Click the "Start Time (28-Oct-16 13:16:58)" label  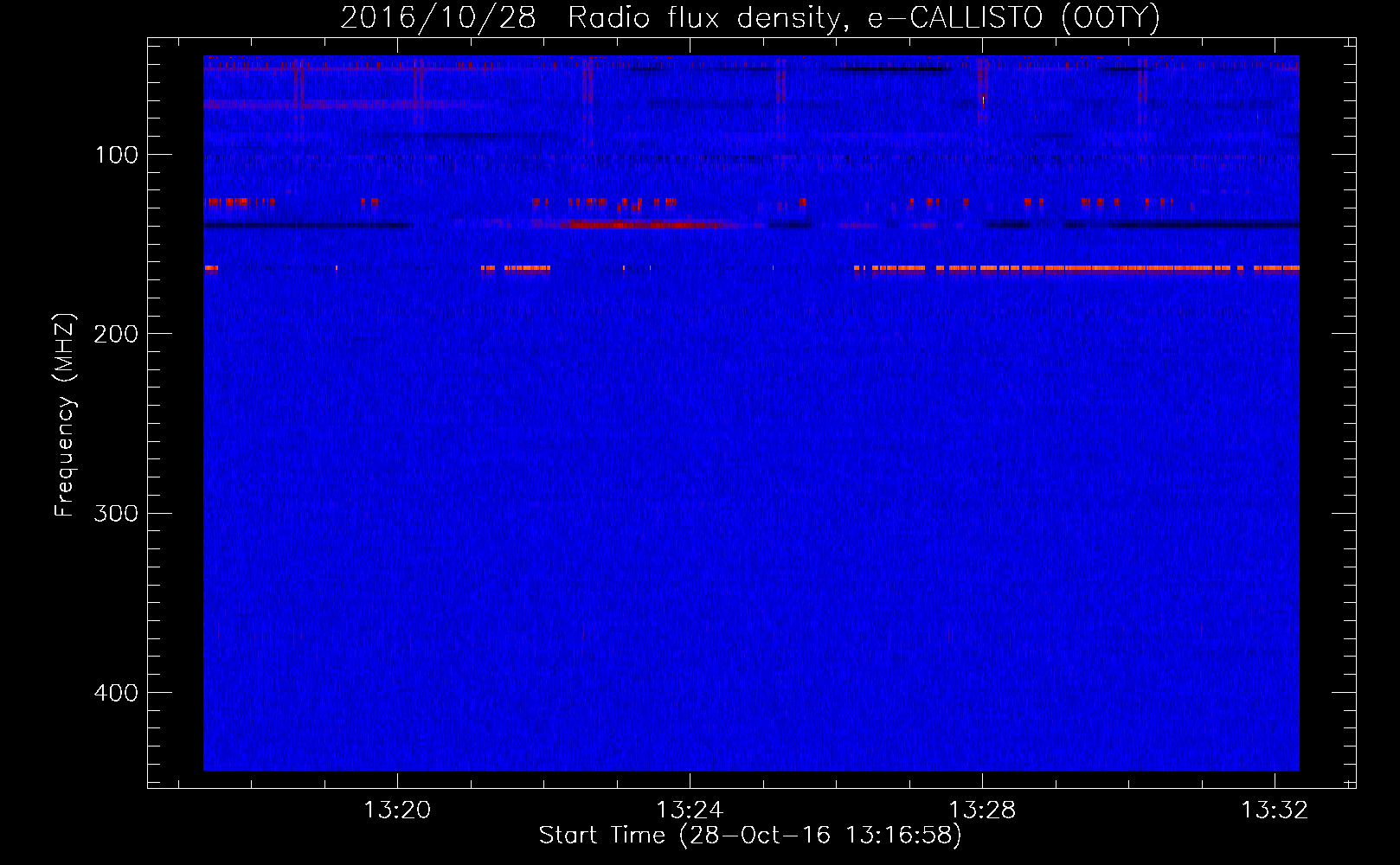coord(750,836)
